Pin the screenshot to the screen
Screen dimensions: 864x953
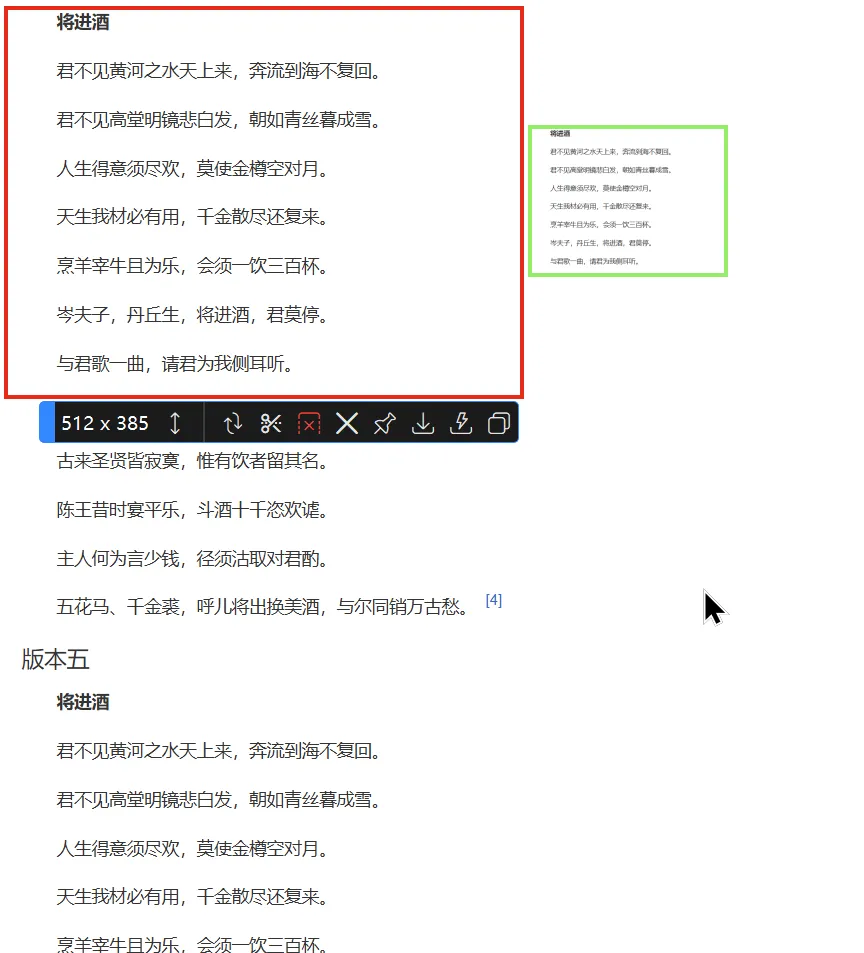coord(385,423)
